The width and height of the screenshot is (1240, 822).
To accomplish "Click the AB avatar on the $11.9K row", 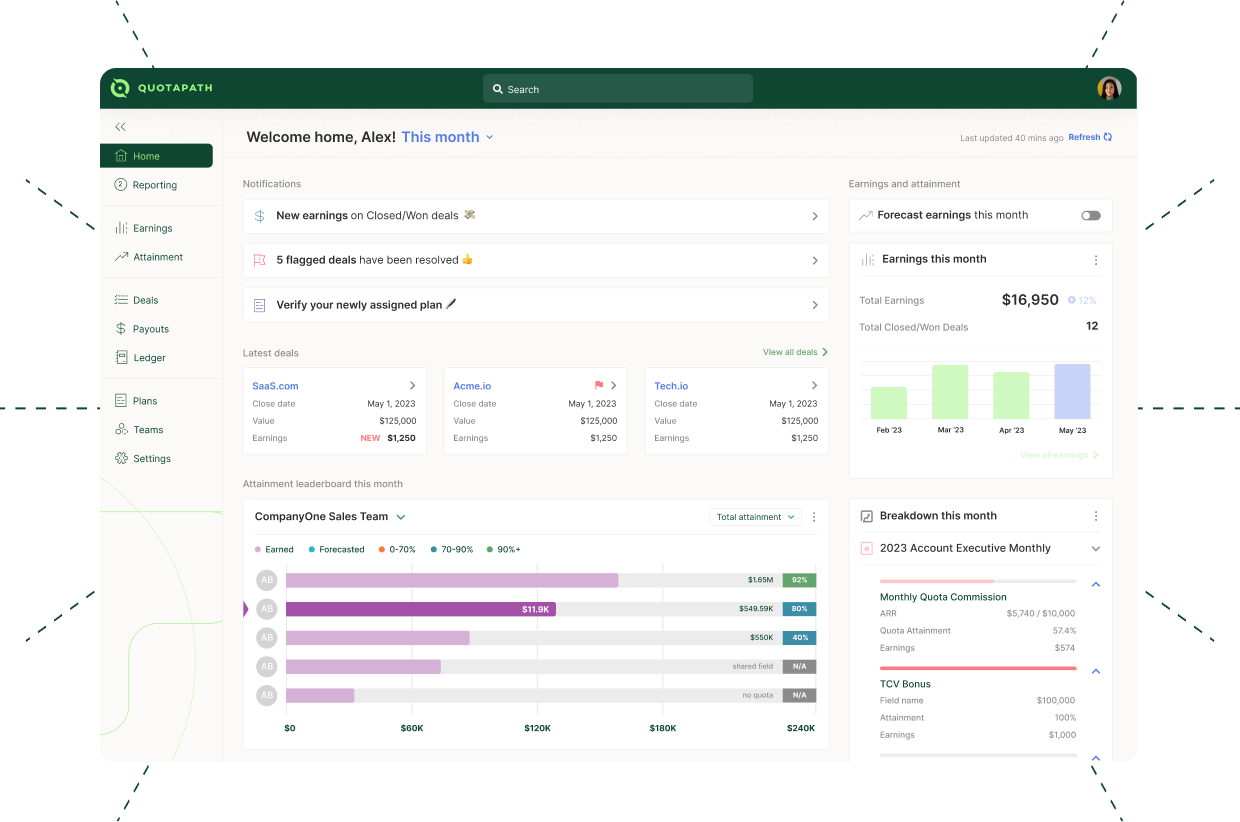I will pyautogui.click(x=267, y=609).
